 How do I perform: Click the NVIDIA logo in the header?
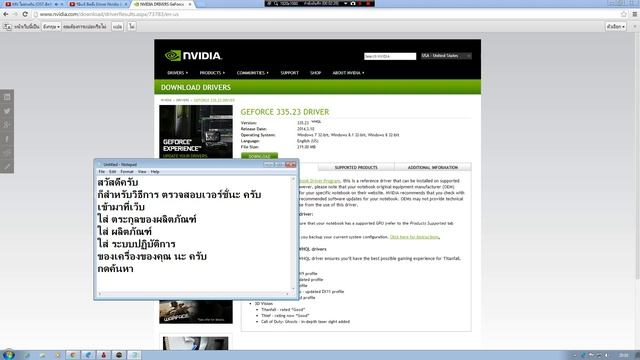[193, 56]
